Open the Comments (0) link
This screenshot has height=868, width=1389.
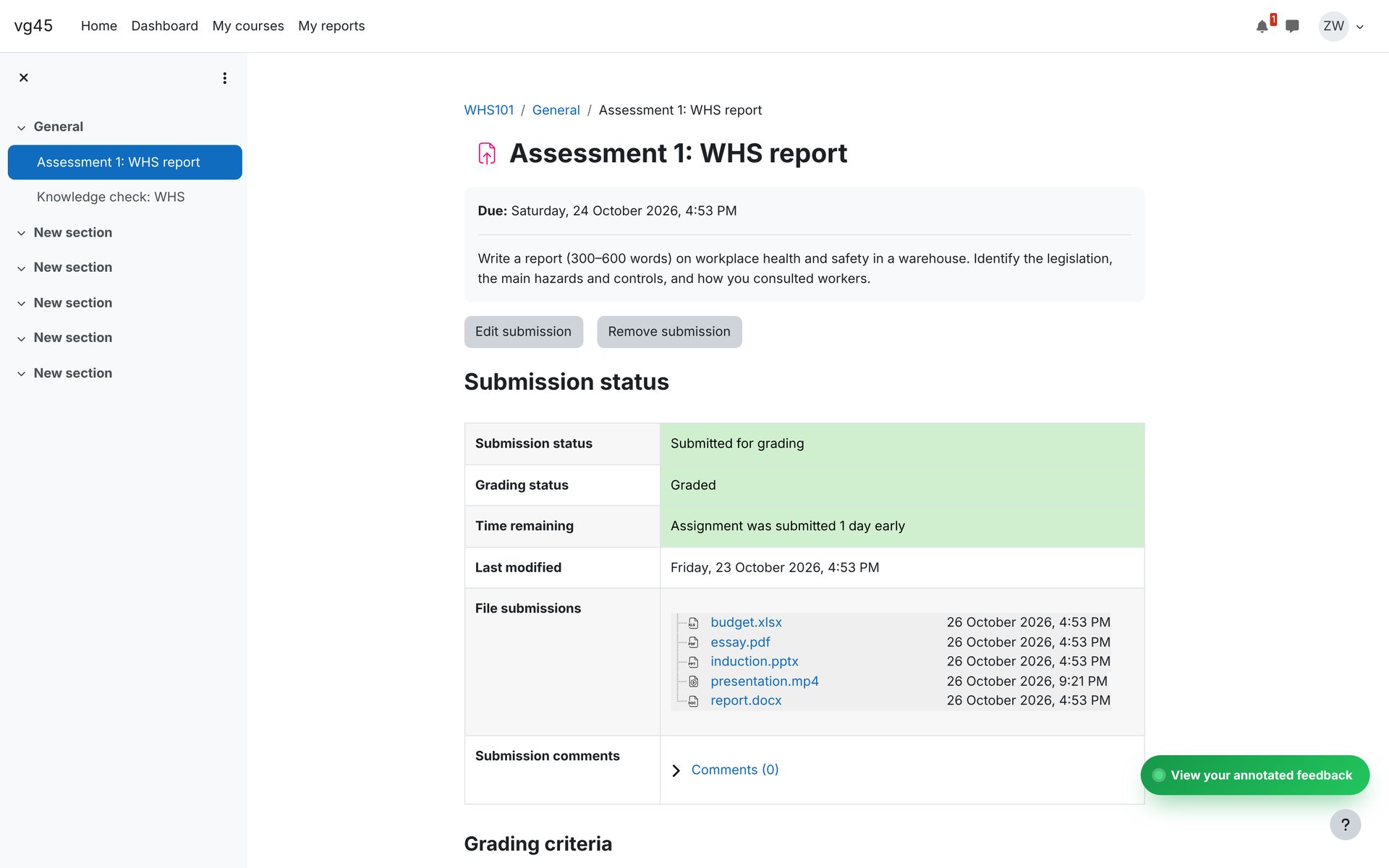[x=735, y=770]
